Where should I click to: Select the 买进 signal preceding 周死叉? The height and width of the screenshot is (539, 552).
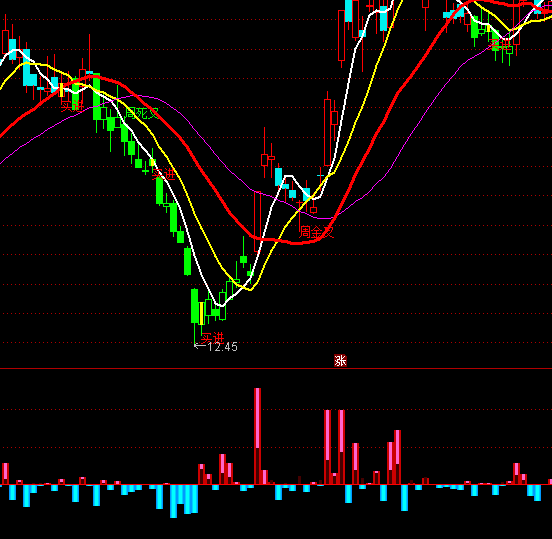tap(72, 106)
